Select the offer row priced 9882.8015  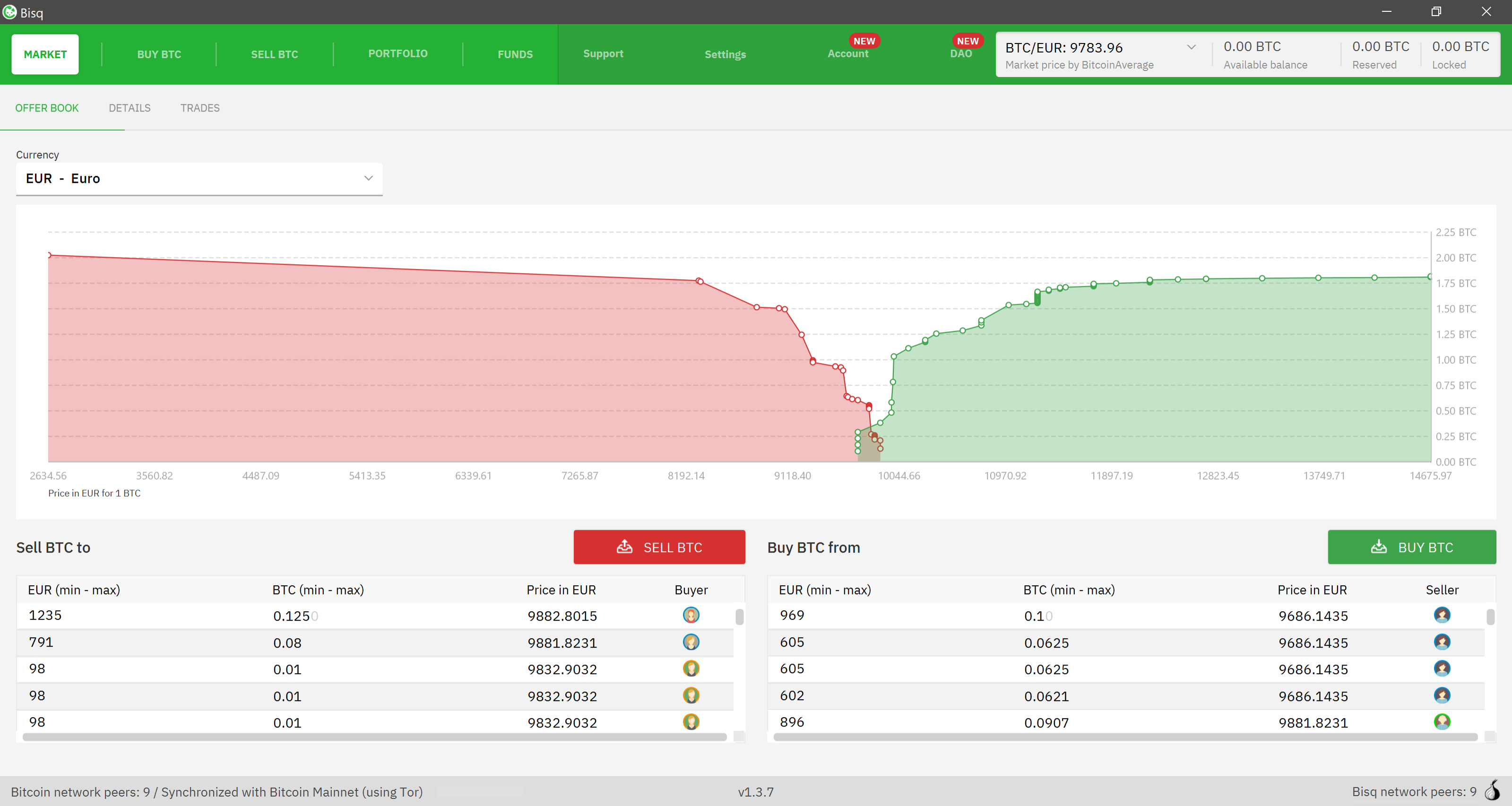(x=375, y=616)
